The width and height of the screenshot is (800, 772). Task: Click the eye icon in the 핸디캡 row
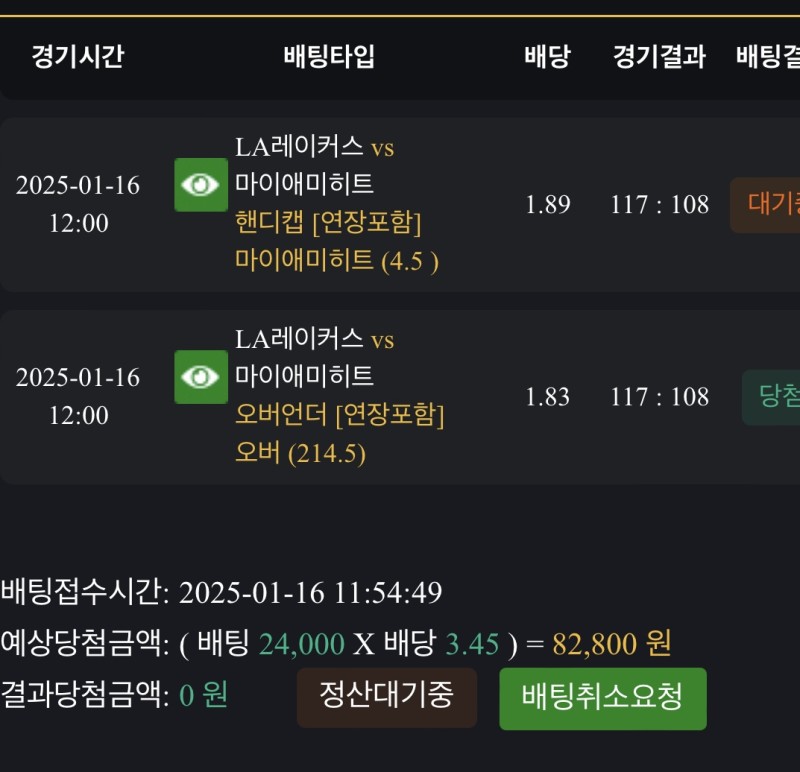coord(201,185)
